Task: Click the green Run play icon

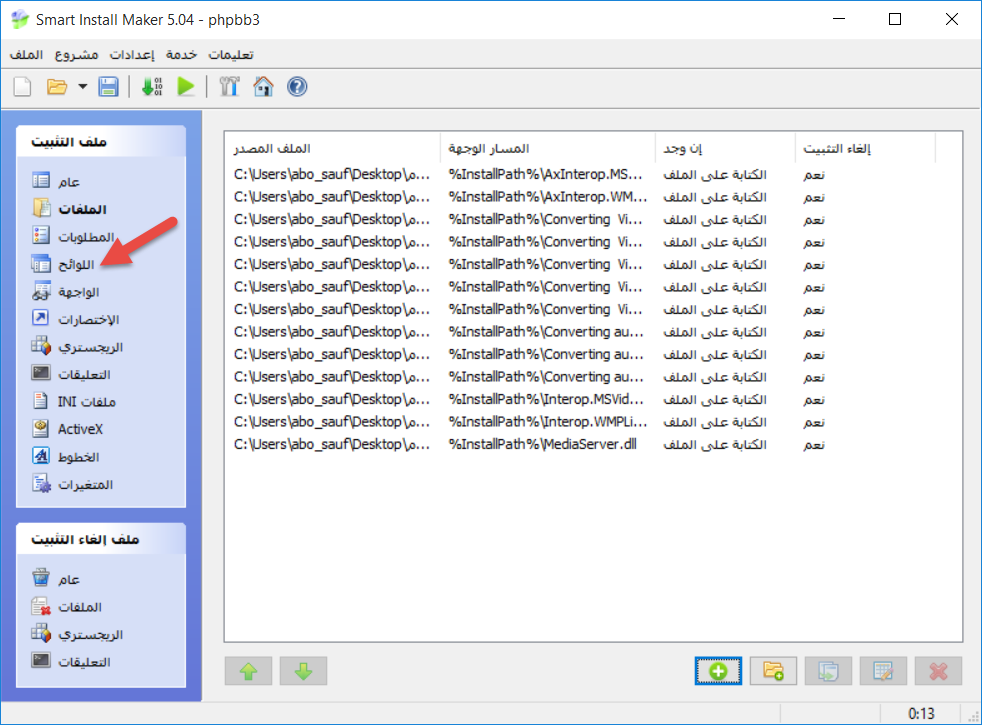Action: [186, 86]
